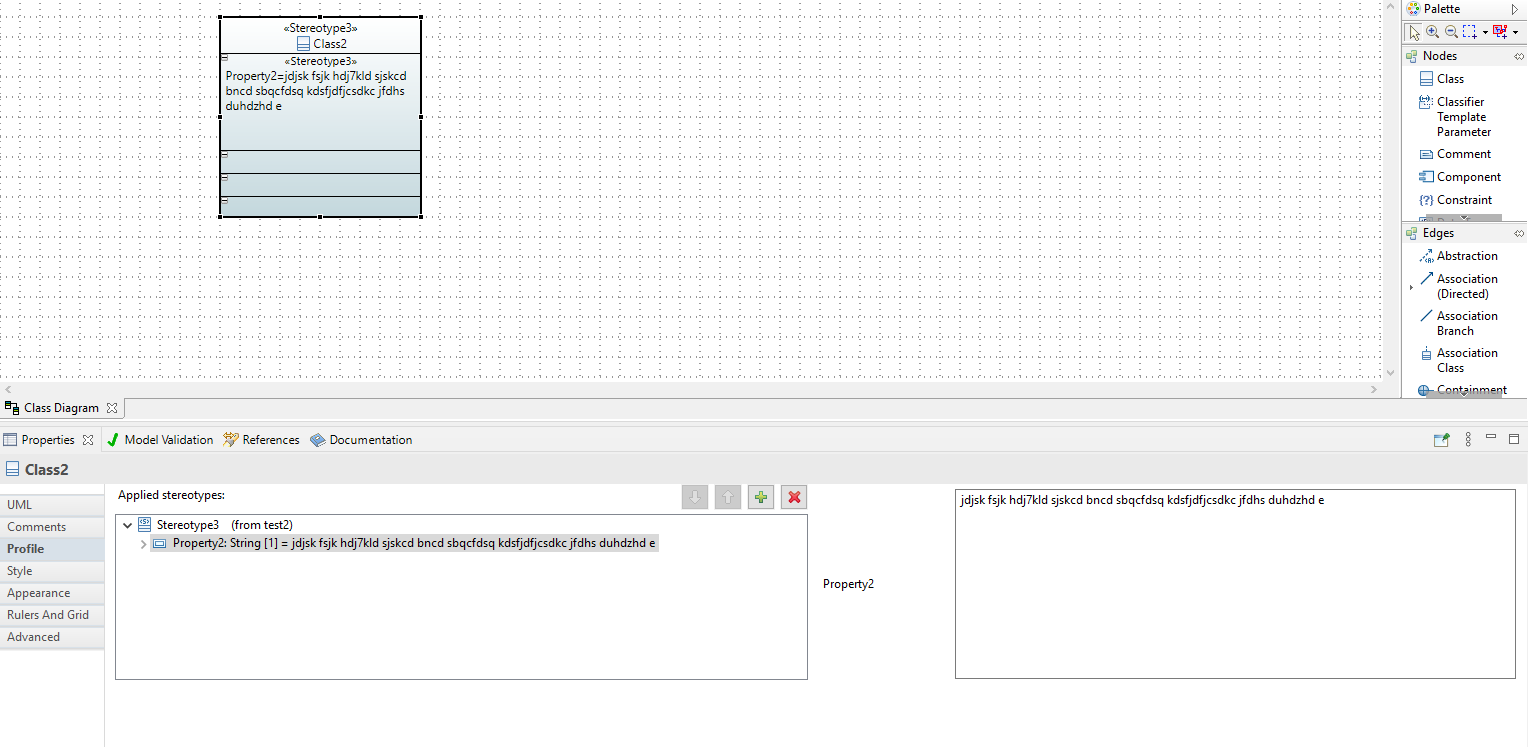
Task: Click the horizontal scrollbar left arrow of diagram
Action: (x=8, y=388)
